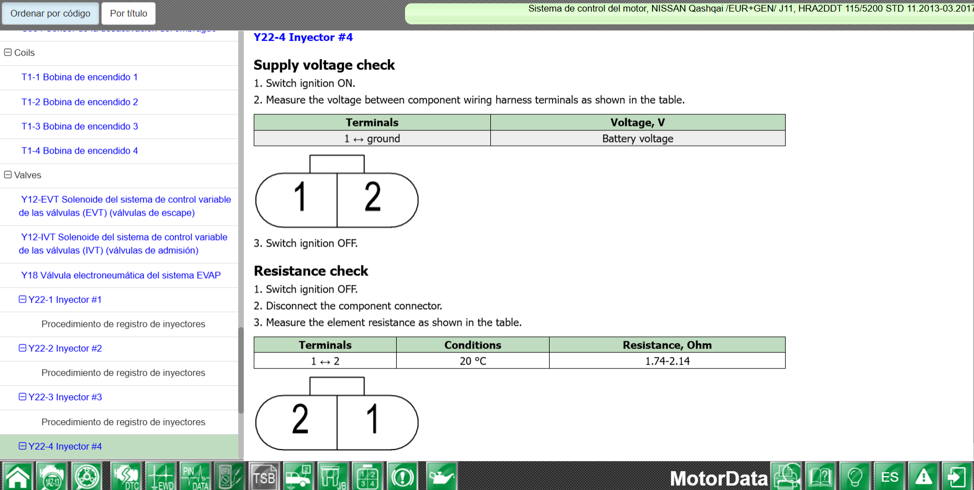974x490 pixels.
Task: Go to the Home screen icon
Action: click(x=17, y=476)
